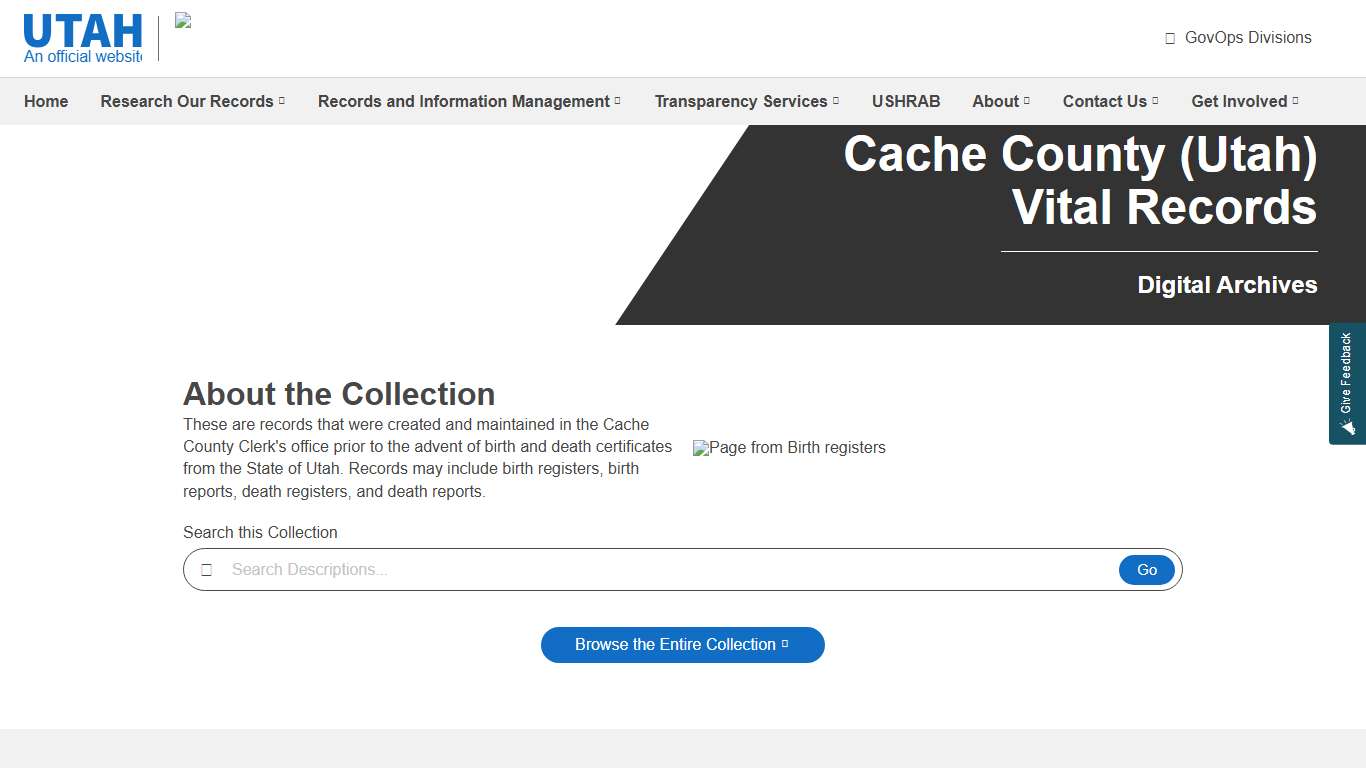Image resolution: width=1366 pixels, height=768 pixels.
Task: Navigate to the USHRAB menu item
Action: (x=906, y=101)
